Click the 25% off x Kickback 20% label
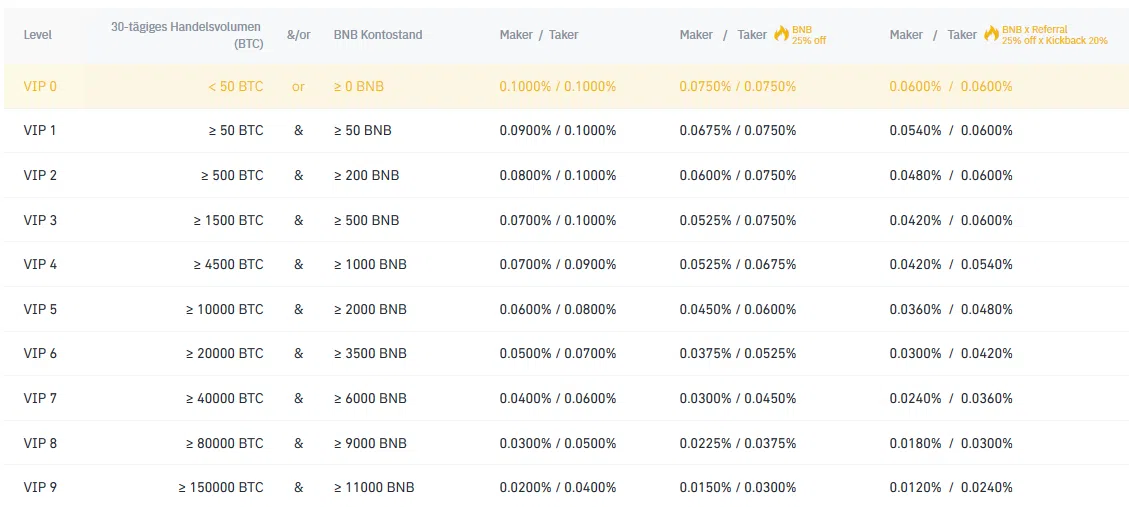The height and width of the screenshot is (507, 1129). click(x=1055, y=40)
